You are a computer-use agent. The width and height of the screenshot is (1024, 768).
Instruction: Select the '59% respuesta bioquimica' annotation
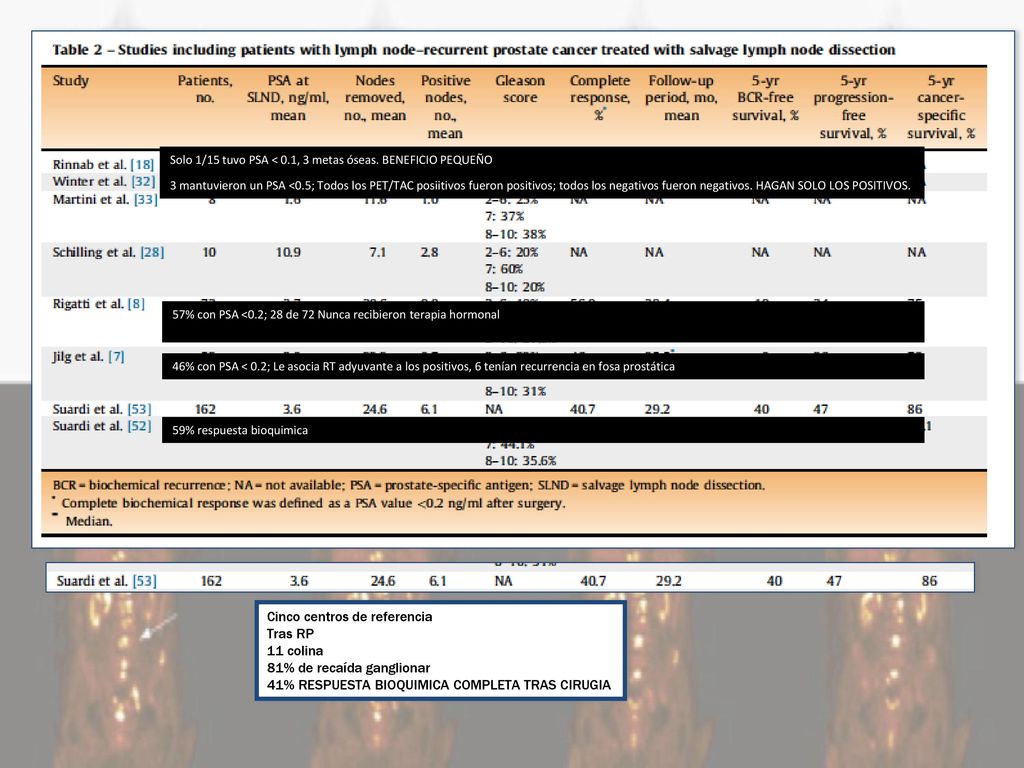point(240,430)
